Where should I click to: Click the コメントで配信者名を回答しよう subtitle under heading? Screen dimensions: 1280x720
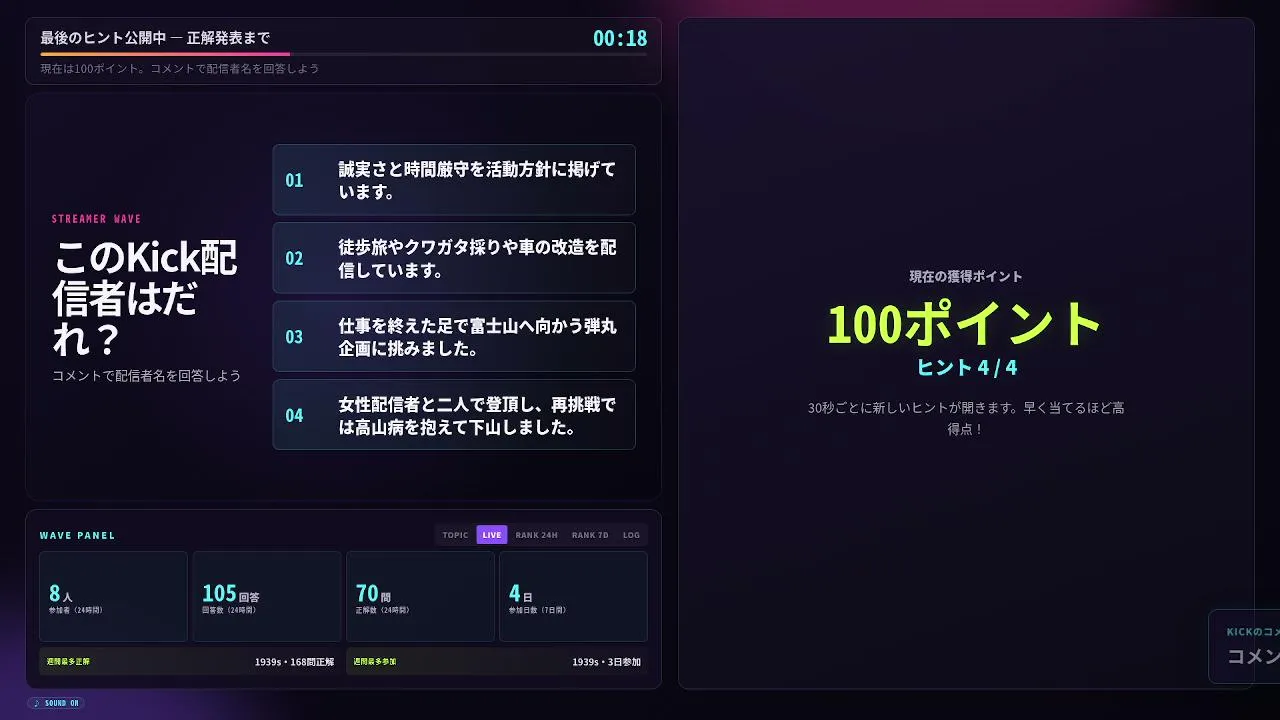146,376
